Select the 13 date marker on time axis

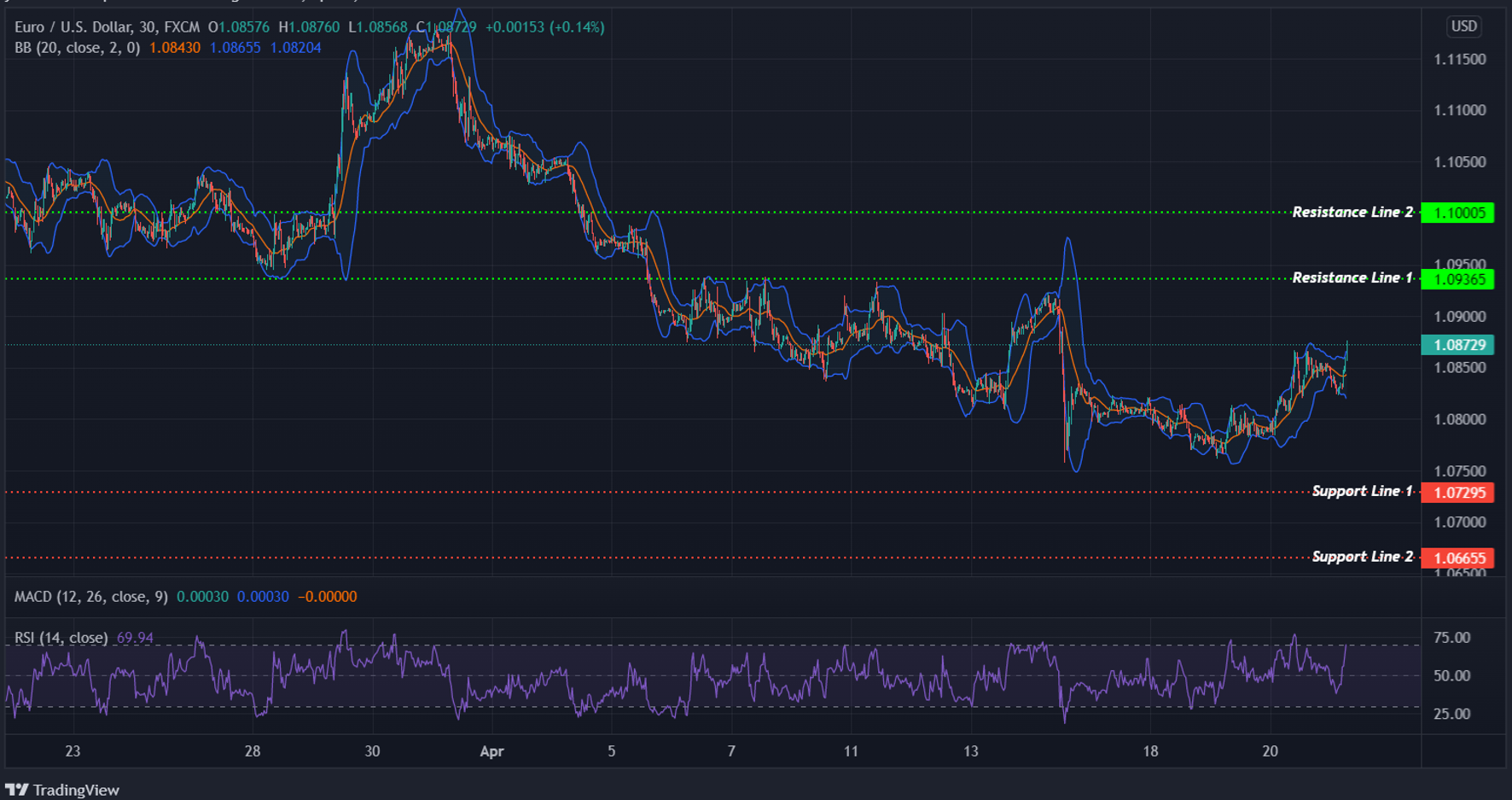(971, 751)
